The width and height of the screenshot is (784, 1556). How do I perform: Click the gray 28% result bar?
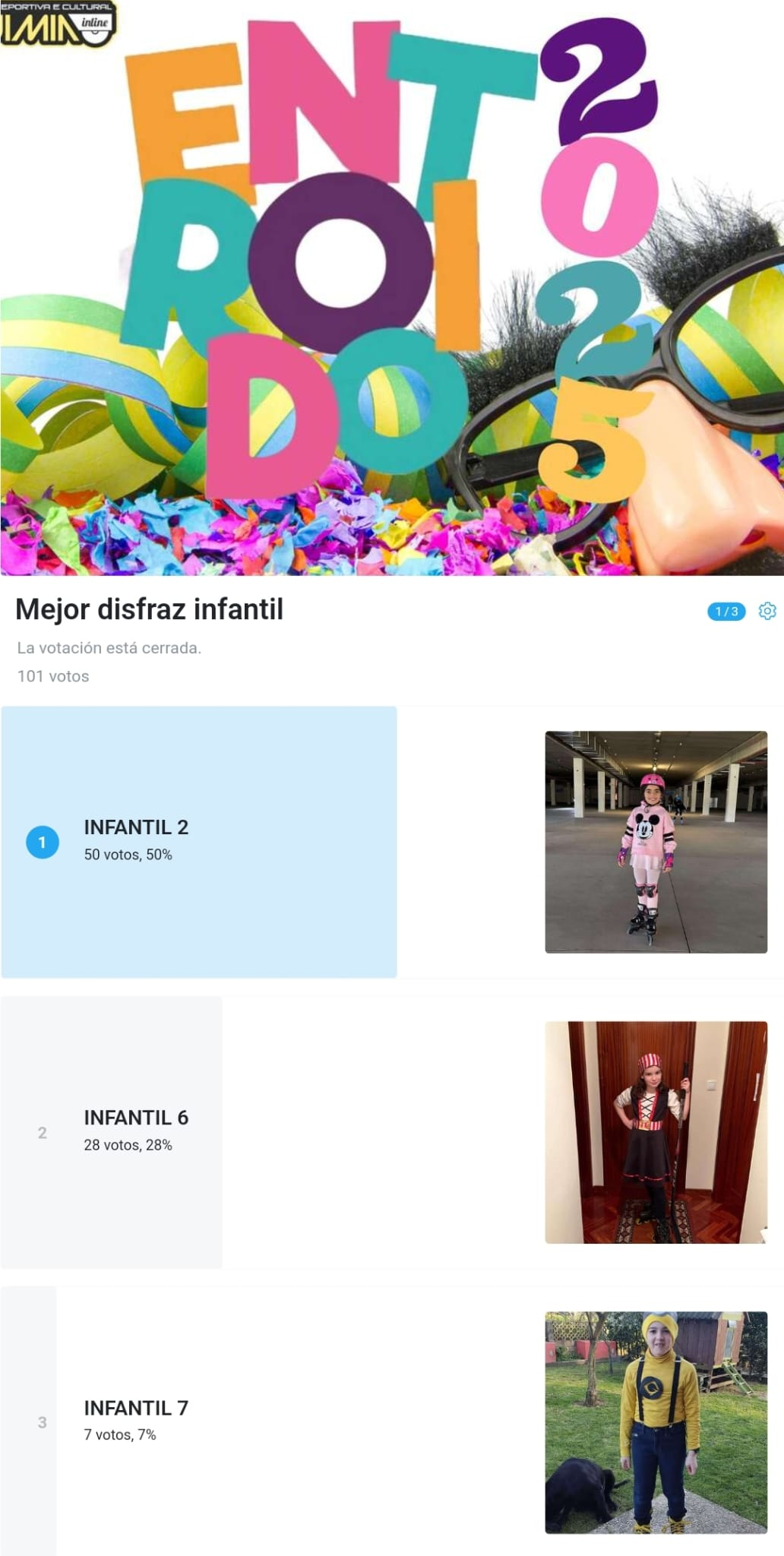click(x=112, y=1132)
